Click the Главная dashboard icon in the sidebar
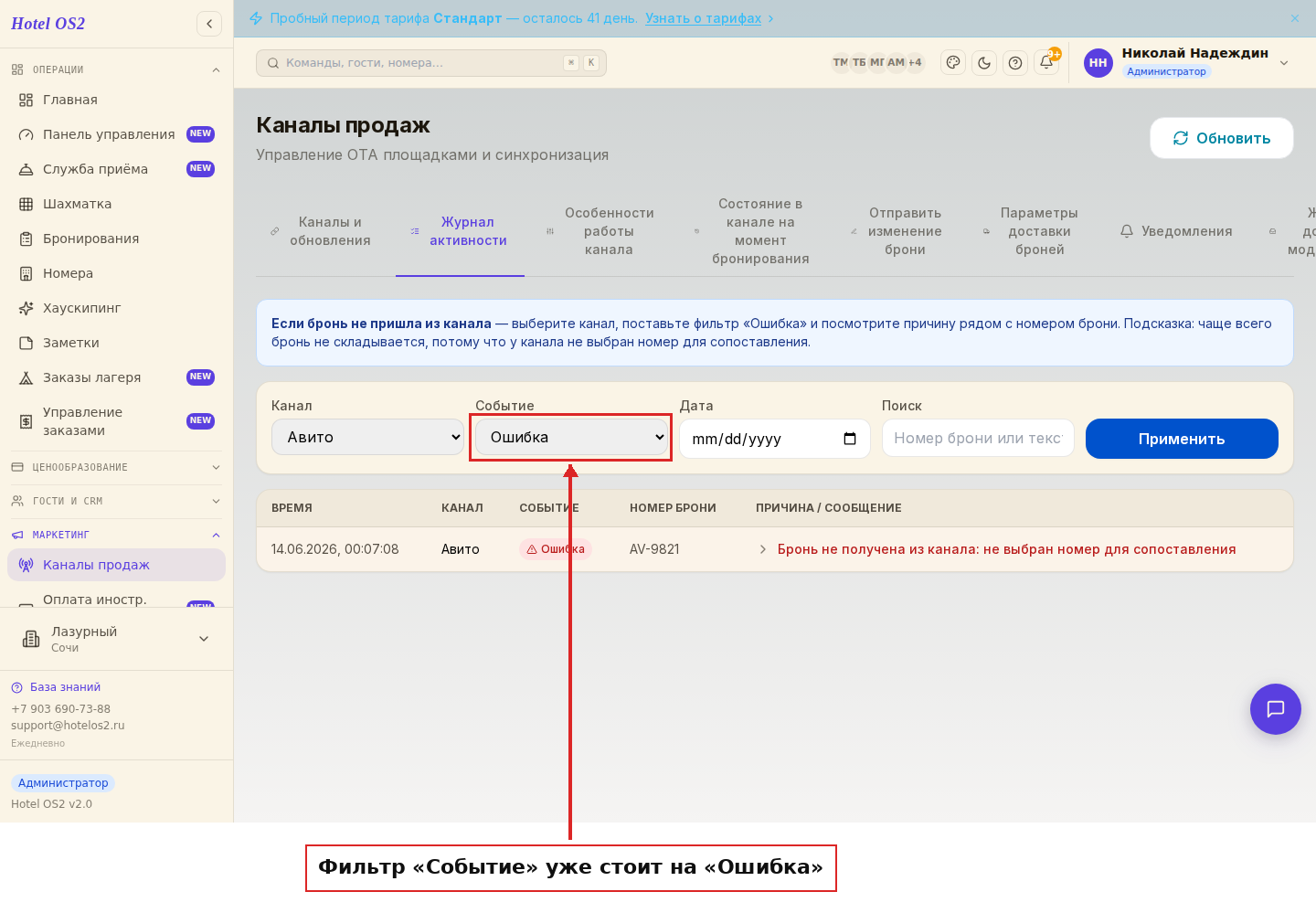This screenshot has width=1316, height=913. [x=27, y=100]
